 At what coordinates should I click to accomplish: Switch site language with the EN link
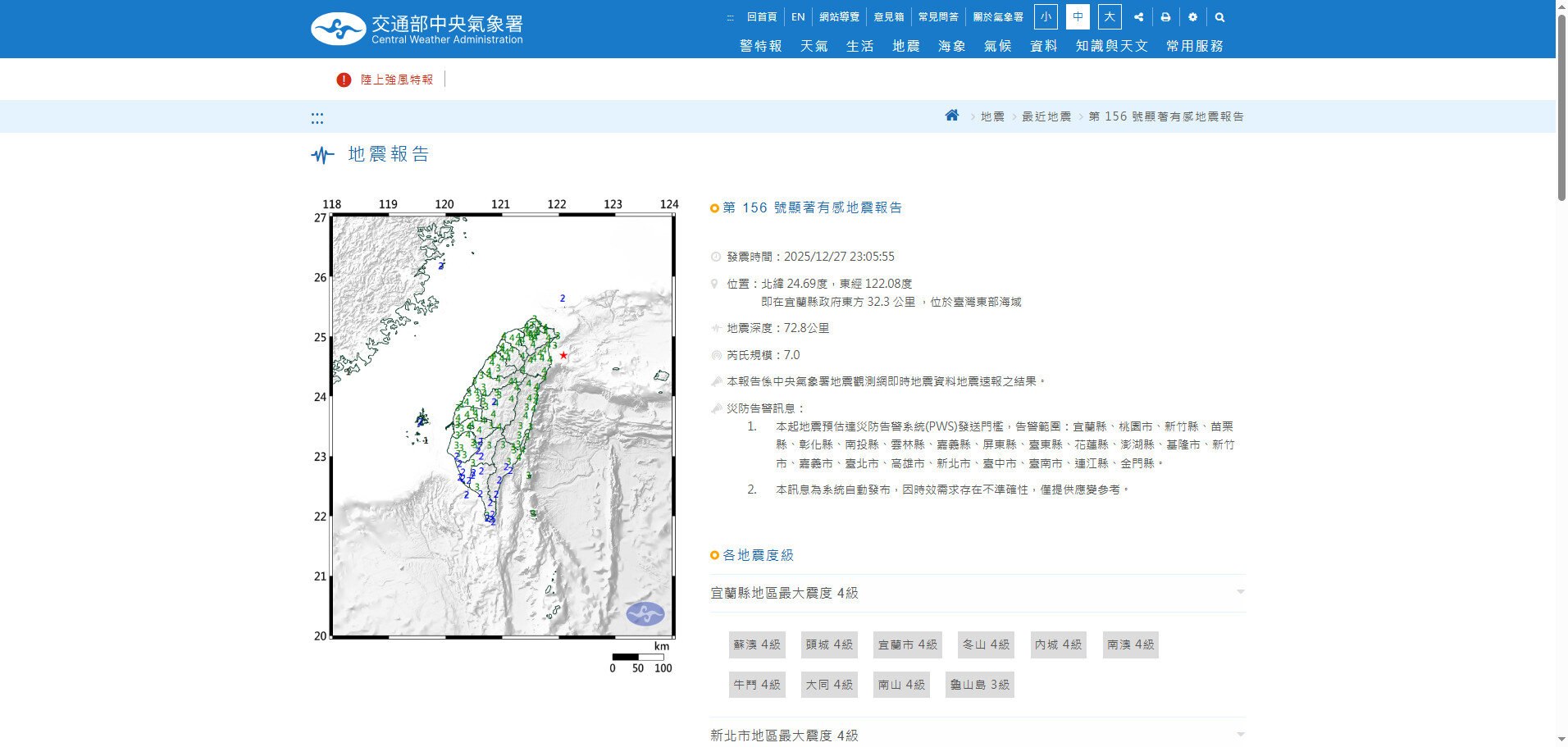pos(798,16)
